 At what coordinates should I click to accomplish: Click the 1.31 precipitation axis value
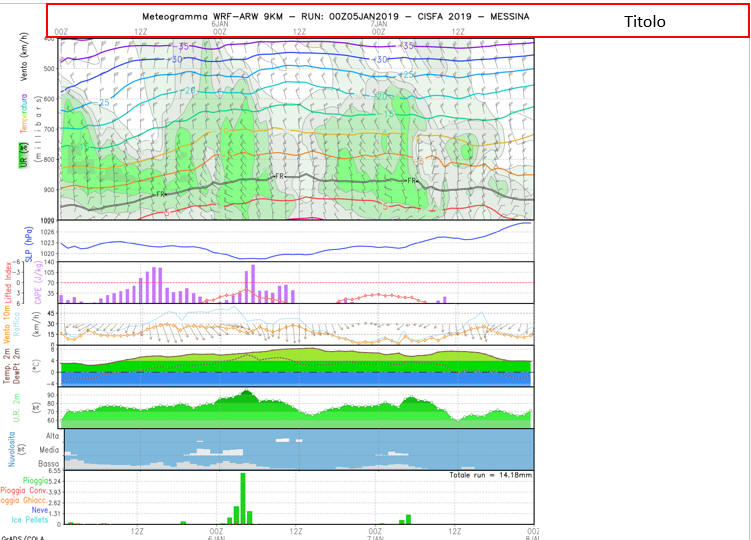coord(54,513)
